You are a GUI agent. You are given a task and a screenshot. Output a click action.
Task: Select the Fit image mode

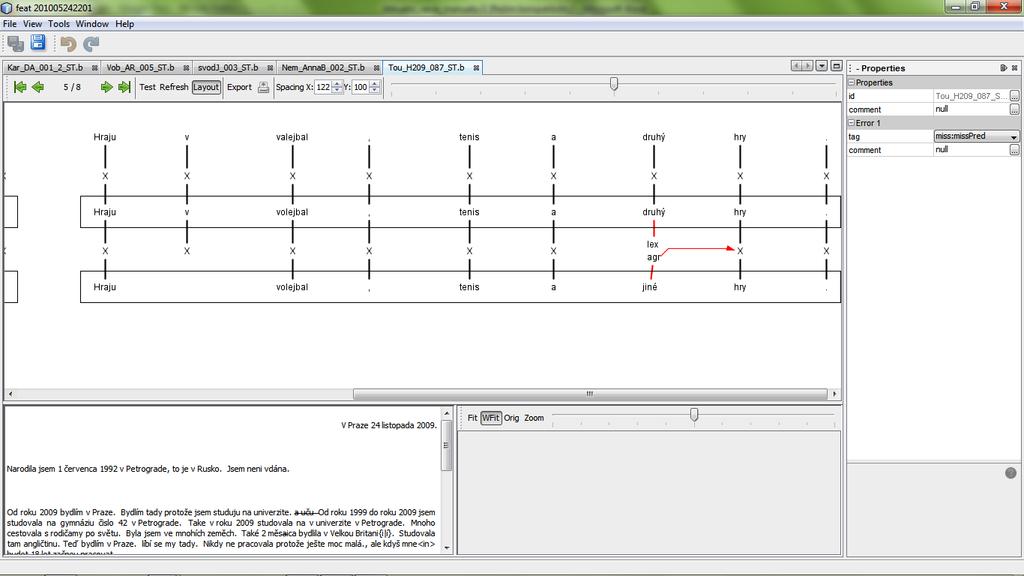pyautogui.click(x=472, y=418)
